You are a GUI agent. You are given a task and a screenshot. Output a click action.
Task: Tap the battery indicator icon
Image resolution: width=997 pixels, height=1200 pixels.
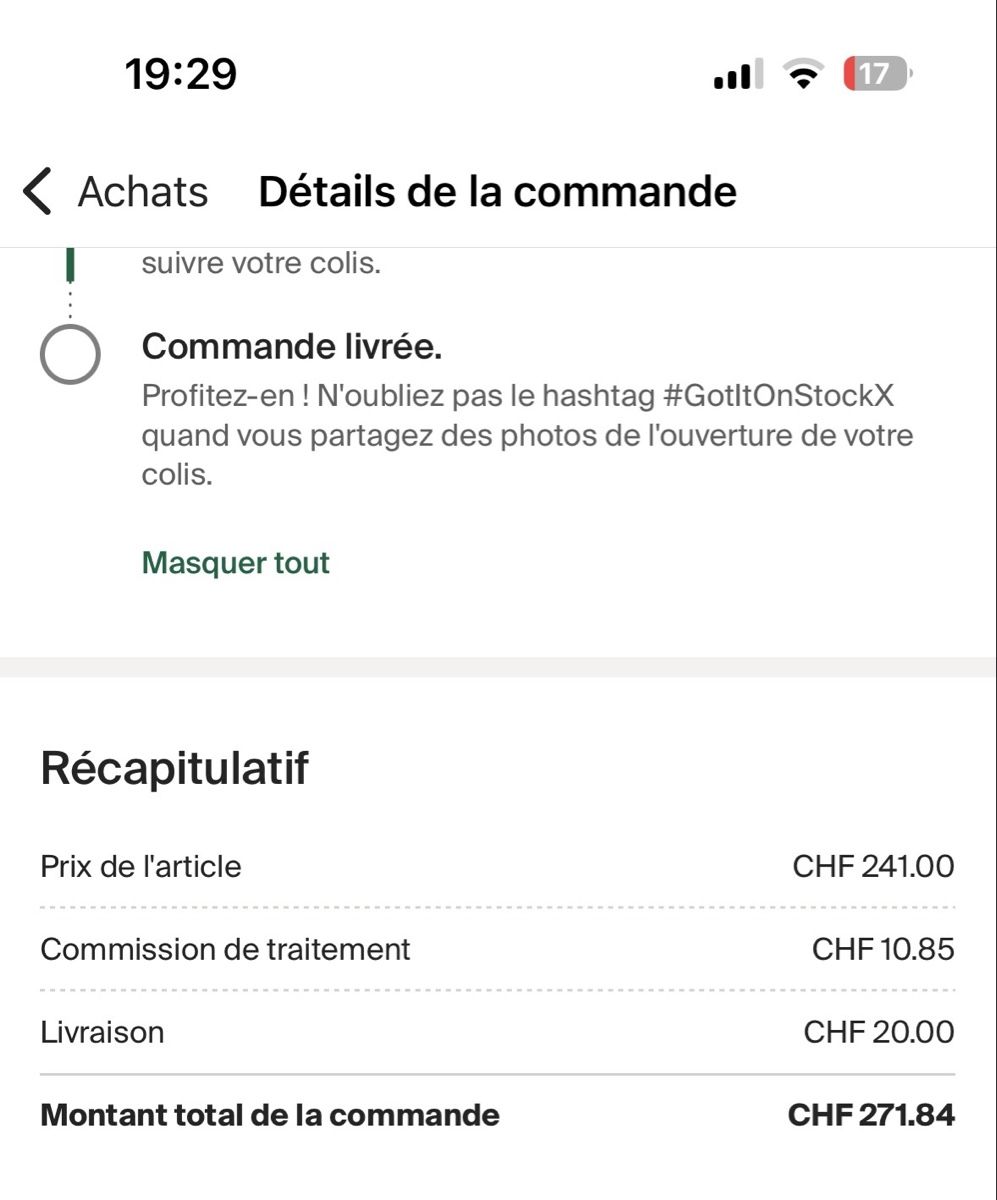coord(877,74)
